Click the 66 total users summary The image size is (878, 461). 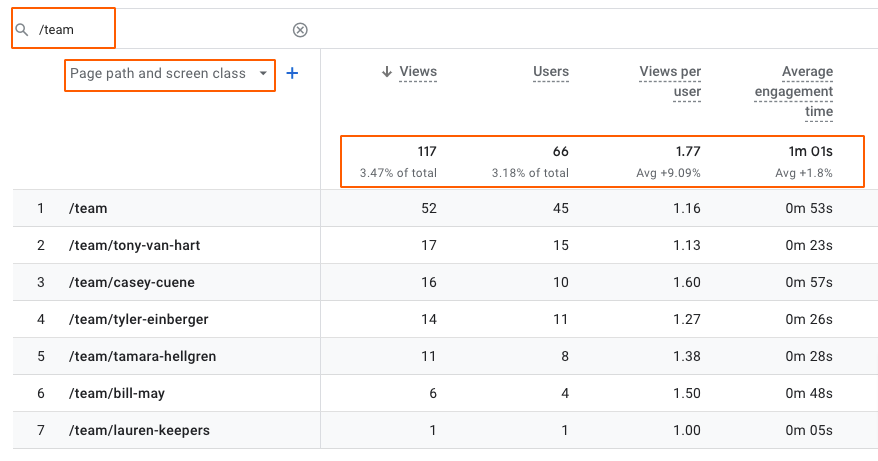coord(560,152)
